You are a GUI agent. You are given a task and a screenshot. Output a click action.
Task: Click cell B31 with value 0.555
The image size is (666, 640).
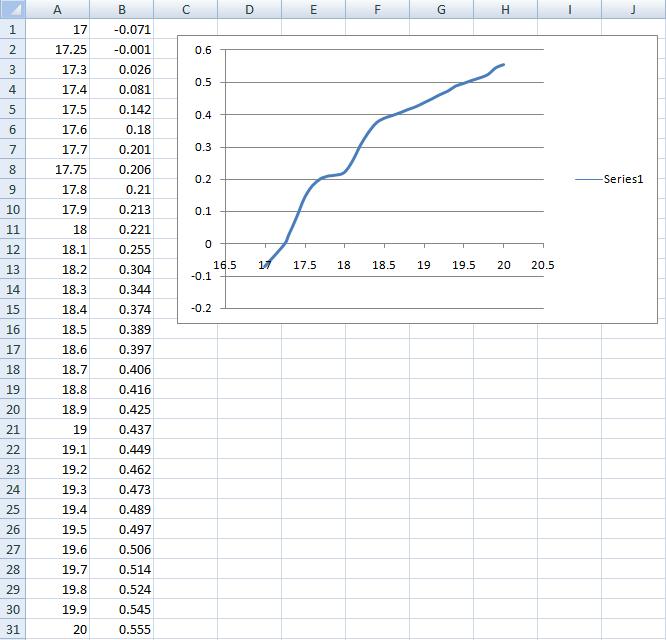(121, 629)
